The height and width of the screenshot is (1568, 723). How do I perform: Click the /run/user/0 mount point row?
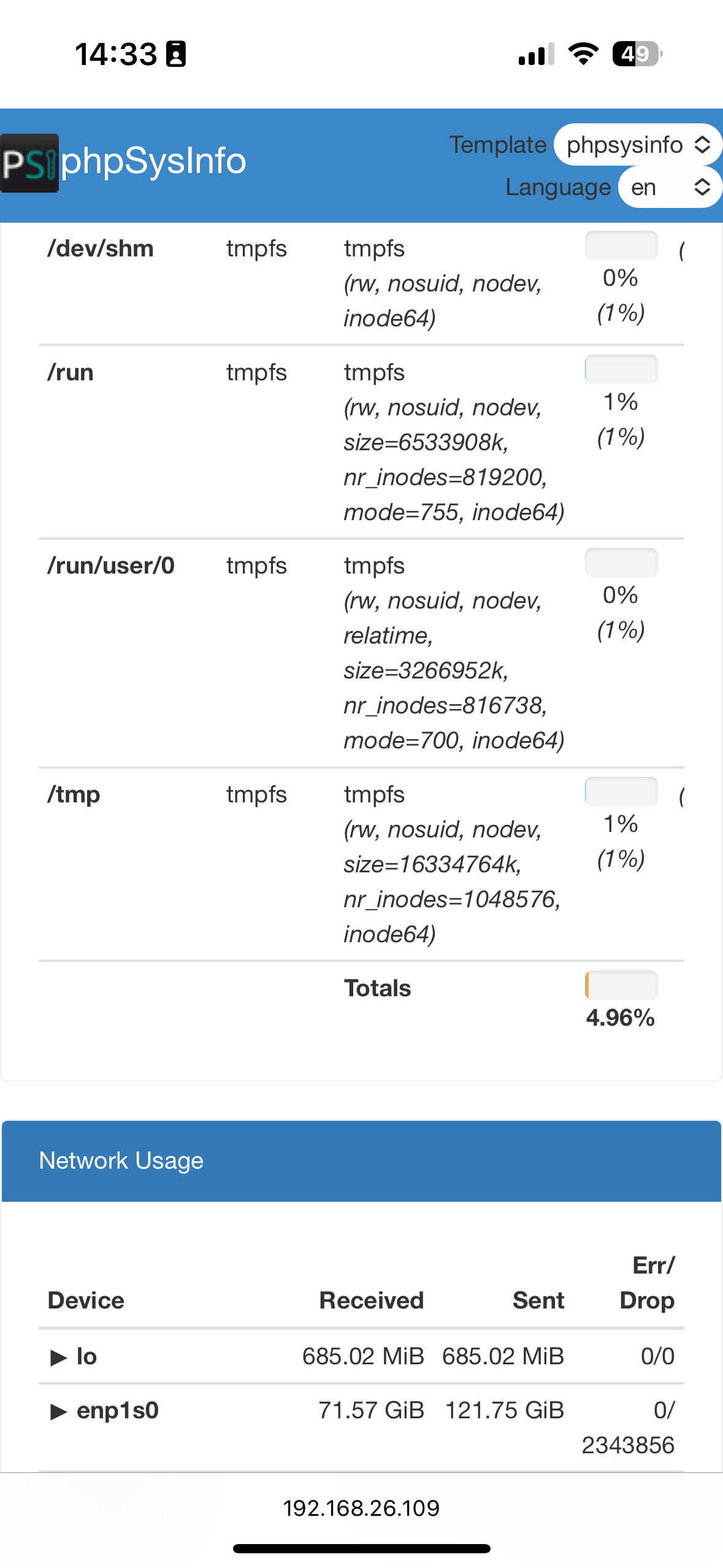(361, 653)
